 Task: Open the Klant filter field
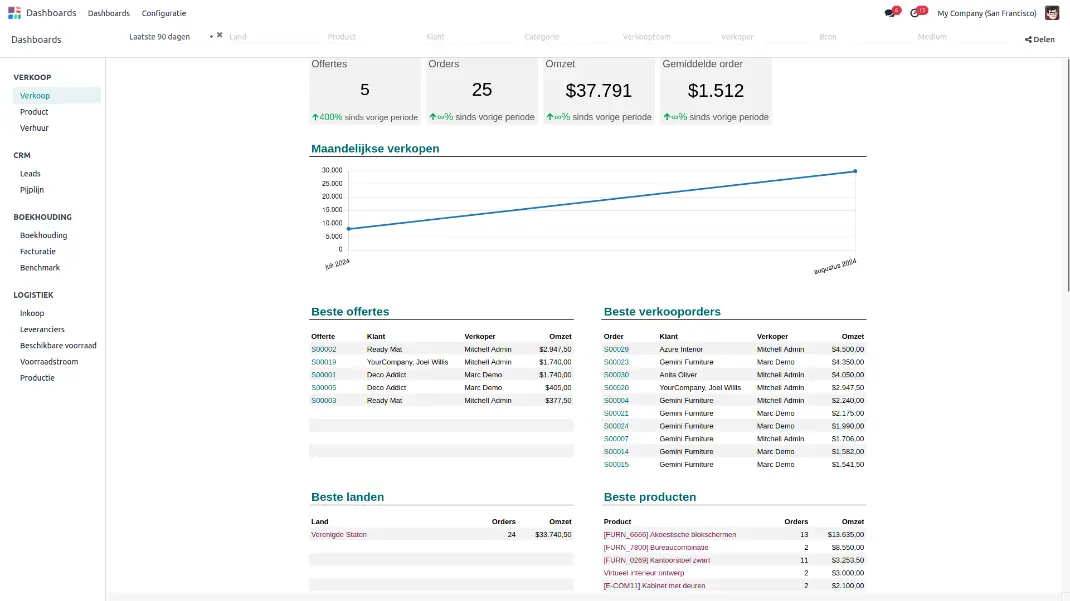(469, 37)
